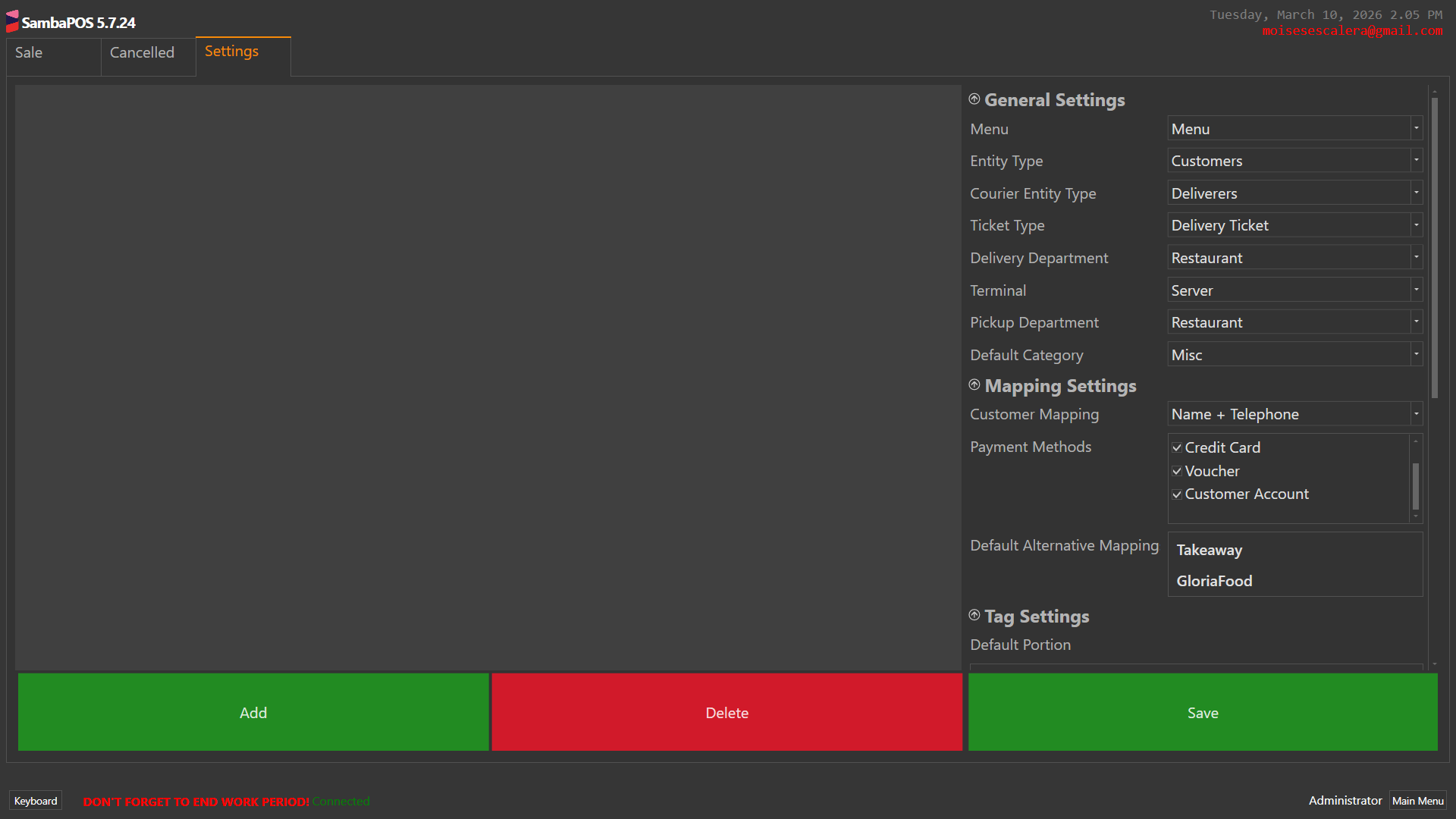Screen dimensions: 1456x819
Task: Click the SambaPOS logo icon
Action: [12, 21]
